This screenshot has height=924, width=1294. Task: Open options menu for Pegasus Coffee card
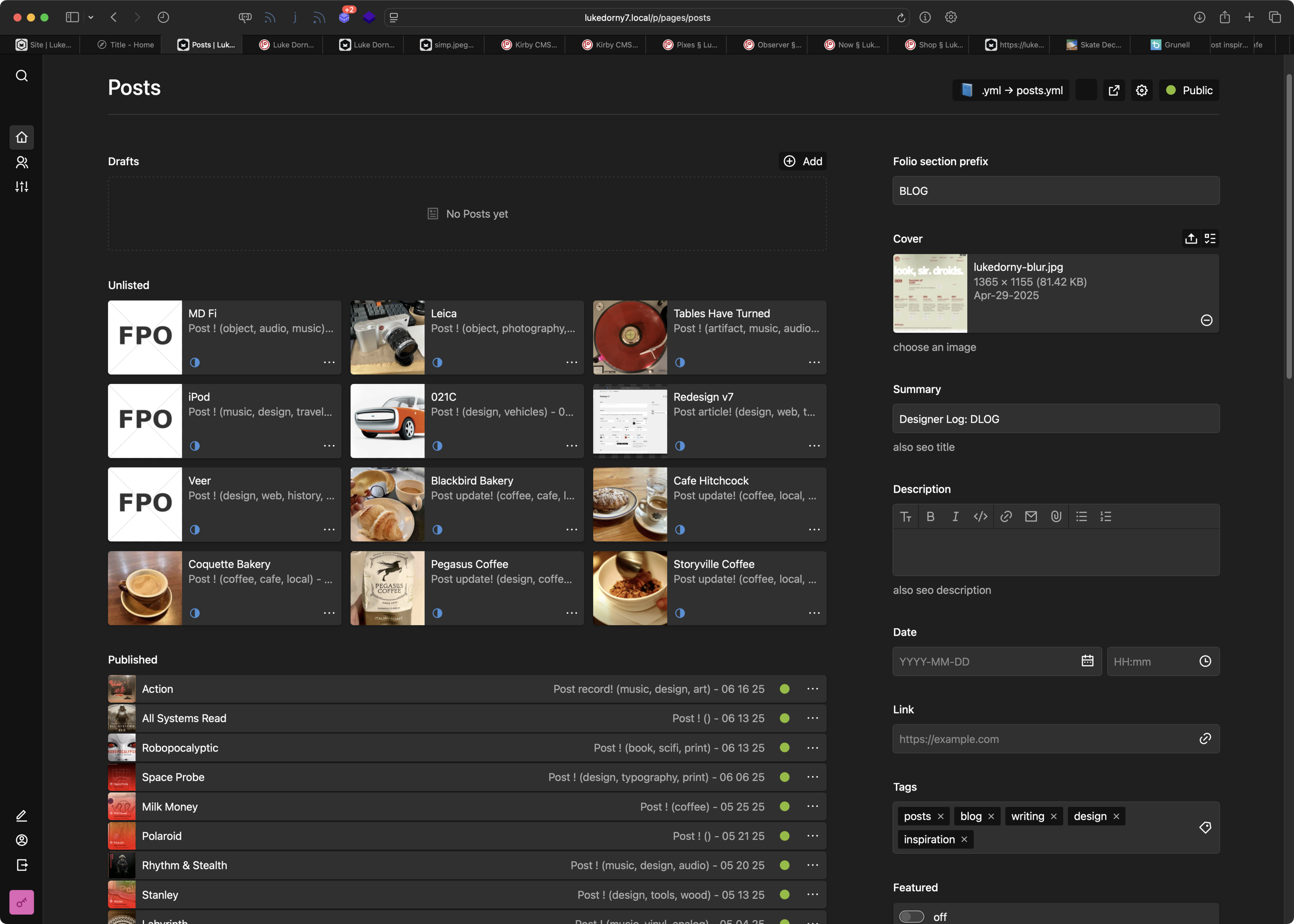572,613
